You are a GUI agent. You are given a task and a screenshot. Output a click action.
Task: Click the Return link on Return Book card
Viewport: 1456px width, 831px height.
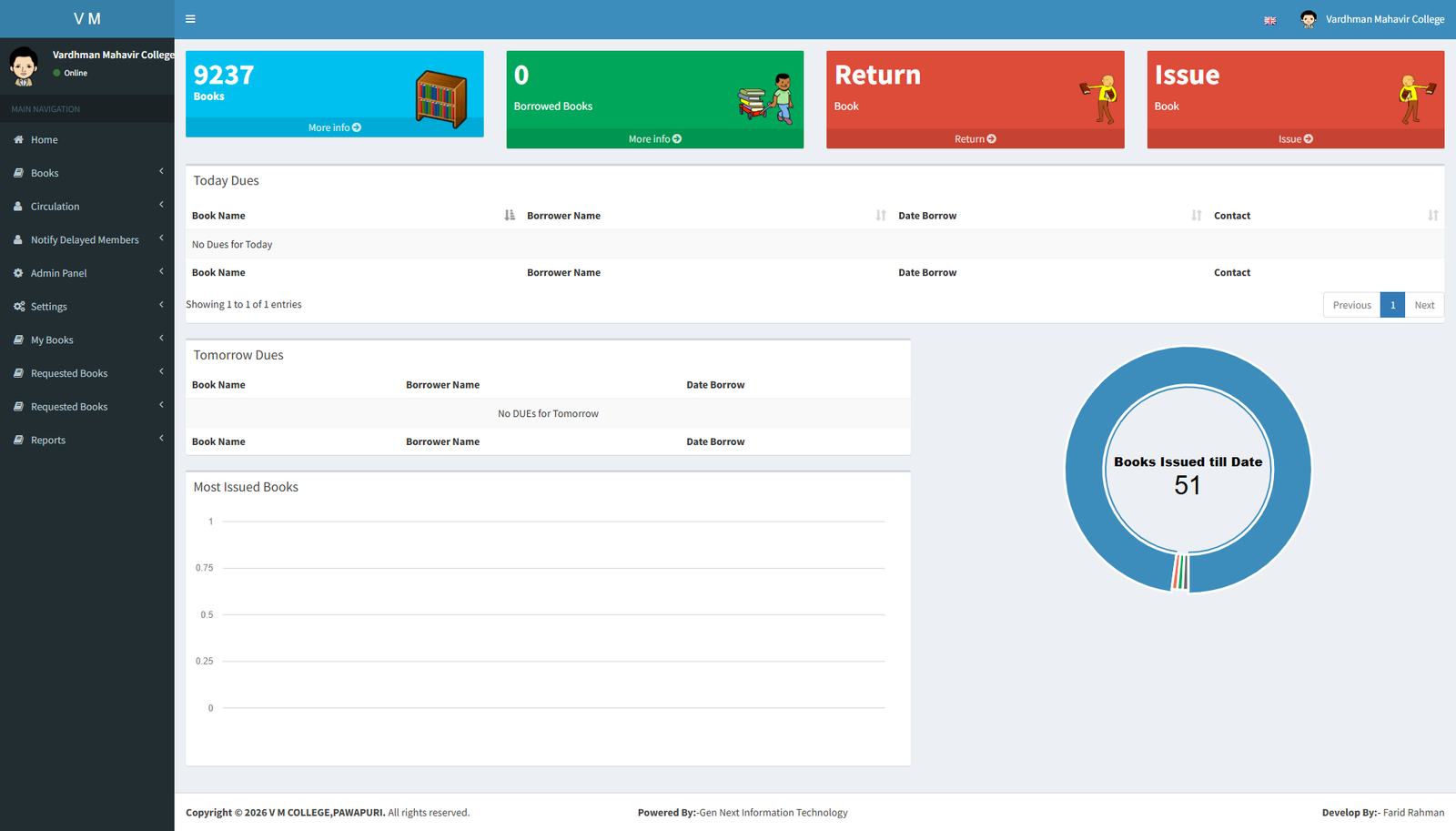975,139
